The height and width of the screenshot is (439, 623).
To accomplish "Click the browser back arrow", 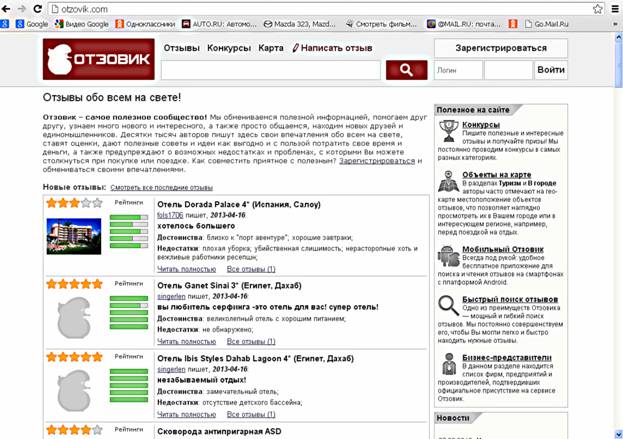I will click(x=6, y=9).
